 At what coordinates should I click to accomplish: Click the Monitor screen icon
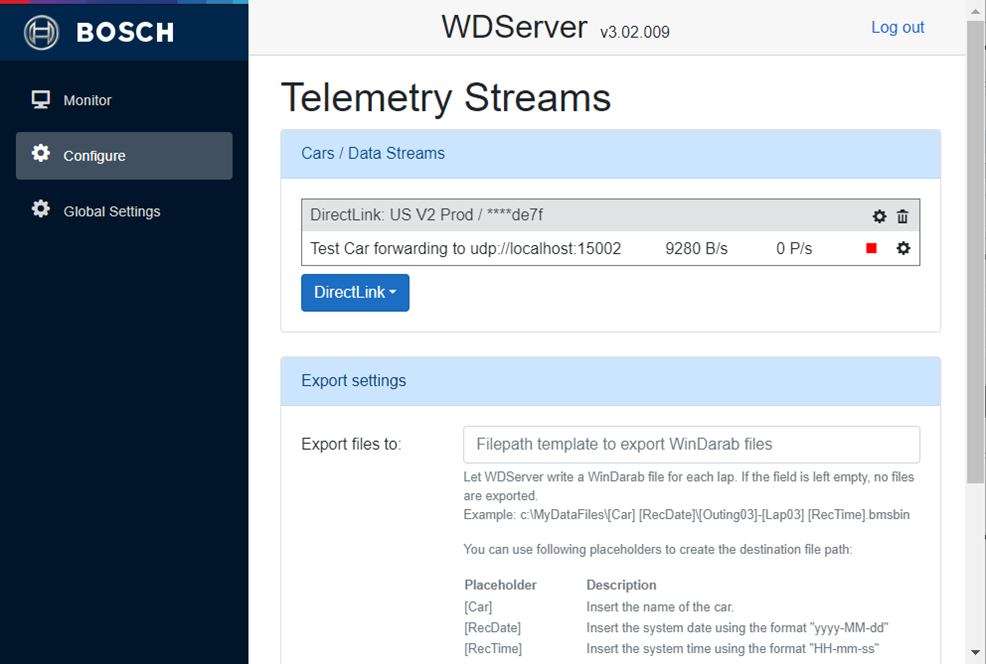(x=41, y=99)
